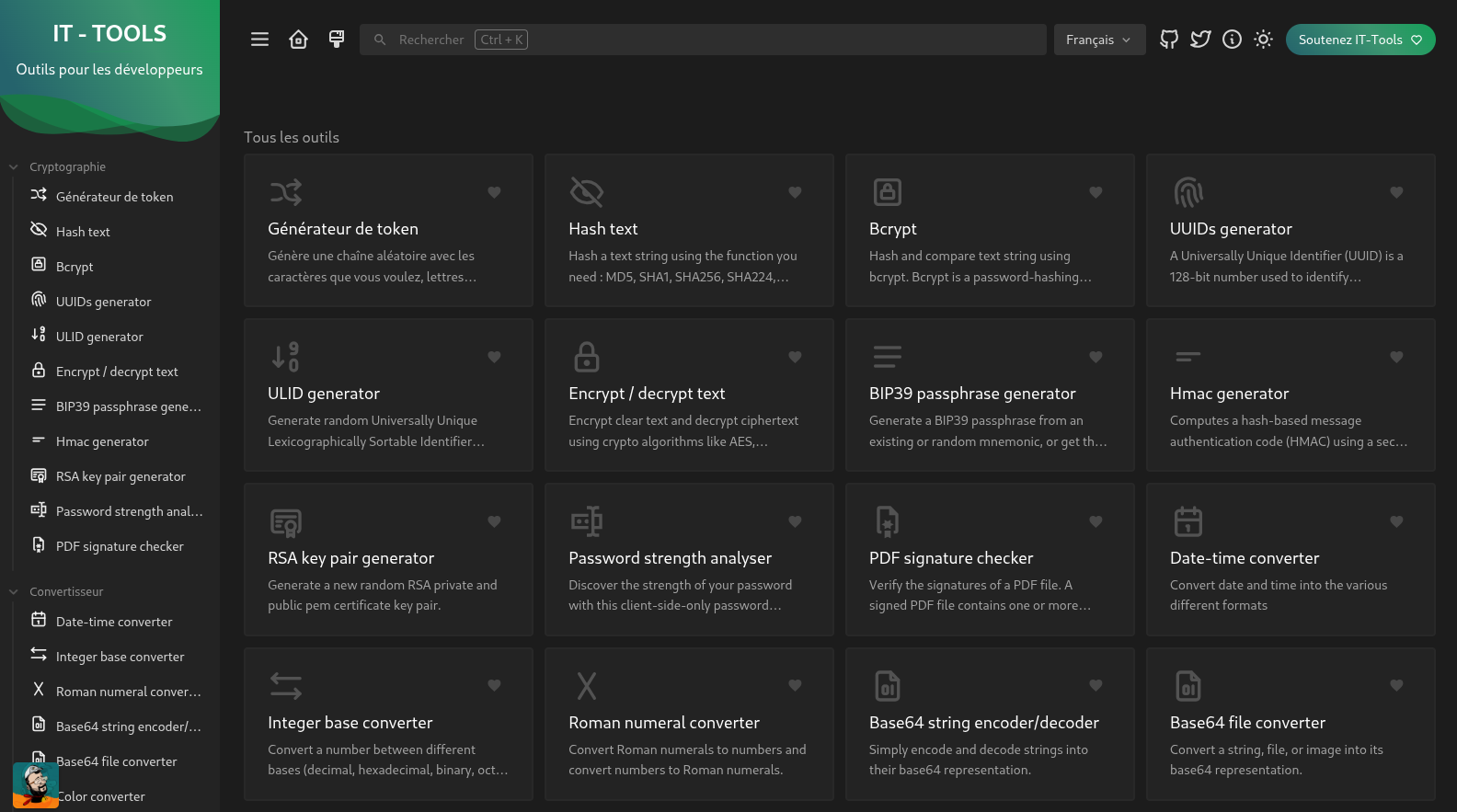Favorite the Password strength analyser card

795,521
